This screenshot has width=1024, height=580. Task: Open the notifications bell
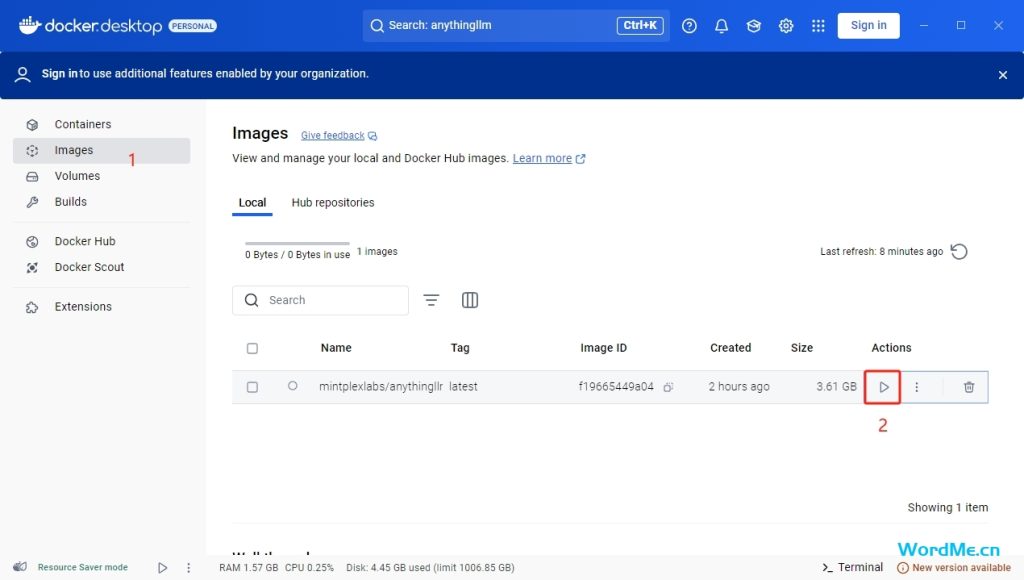pos(721,26)
